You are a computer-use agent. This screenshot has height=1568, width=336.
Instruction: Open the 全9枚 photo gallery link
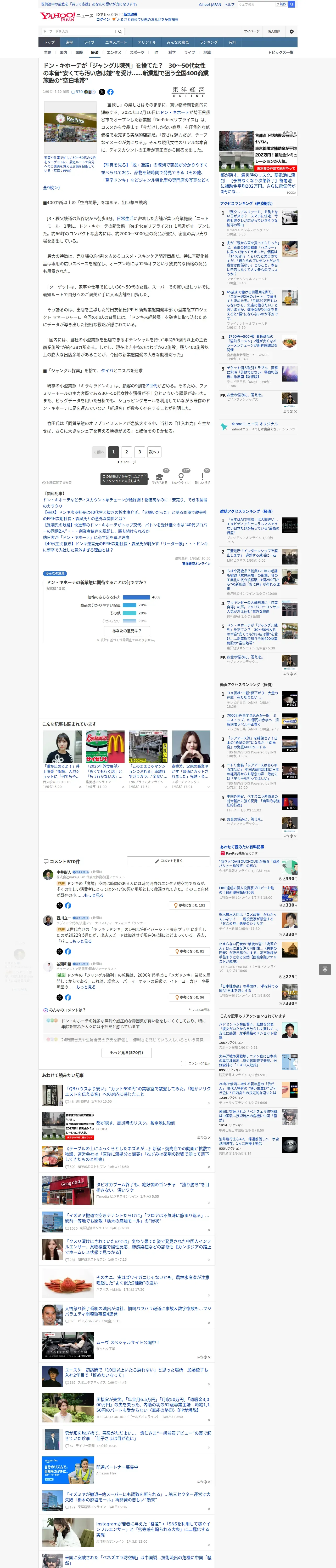click(51, 187)
